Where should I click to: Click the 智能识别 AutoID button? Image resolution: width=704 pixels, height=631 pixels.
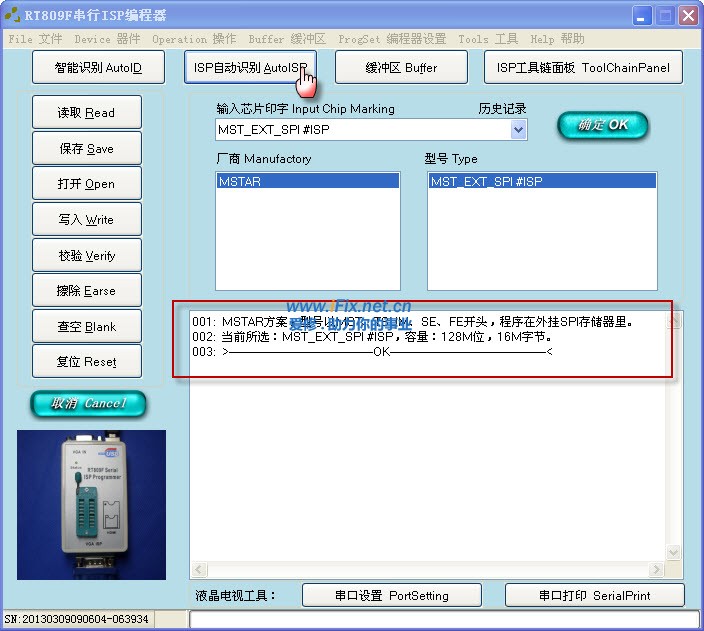(x=100, y=68)
